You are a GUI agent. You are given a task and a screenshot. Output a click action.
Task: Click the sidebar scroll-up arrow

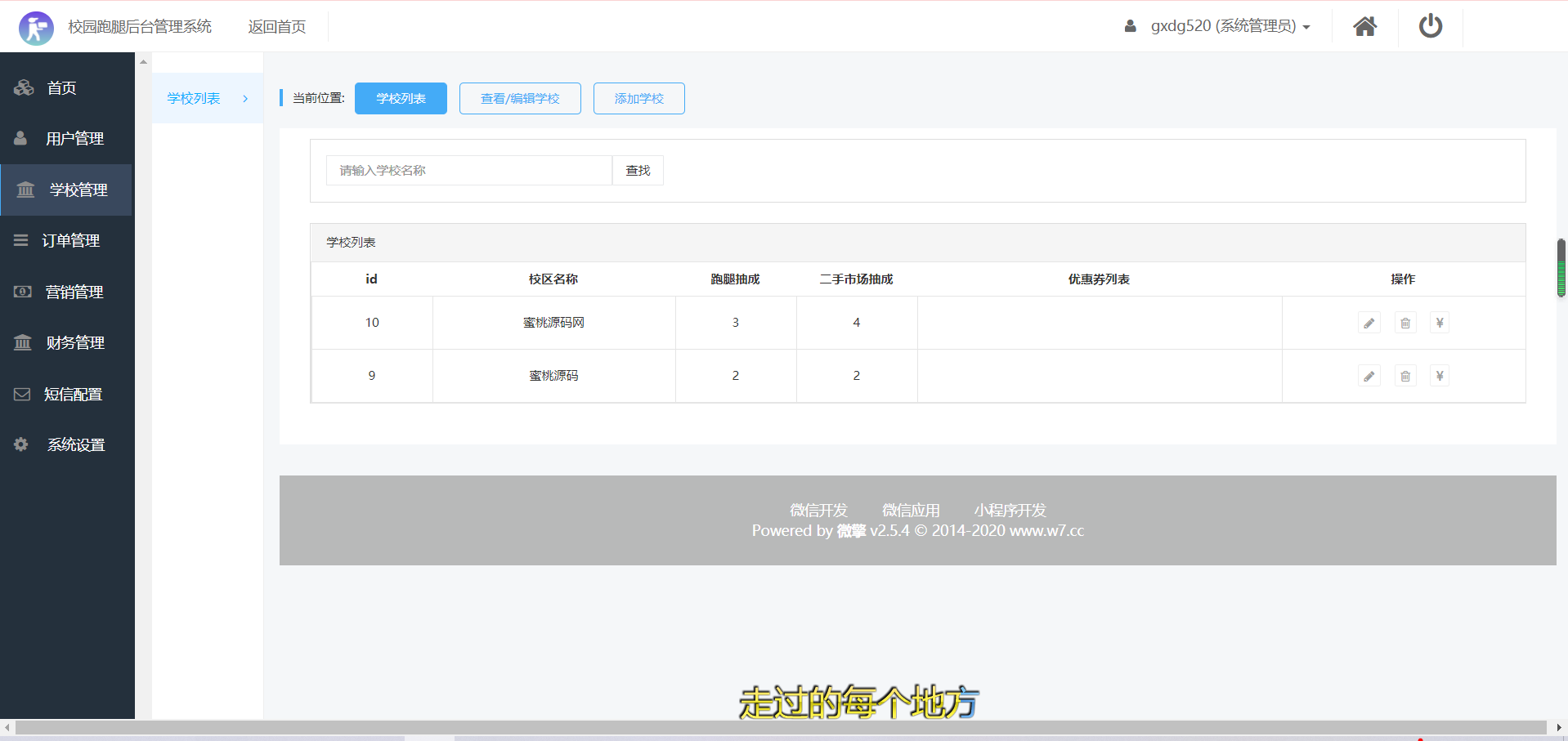click(143, 62)
